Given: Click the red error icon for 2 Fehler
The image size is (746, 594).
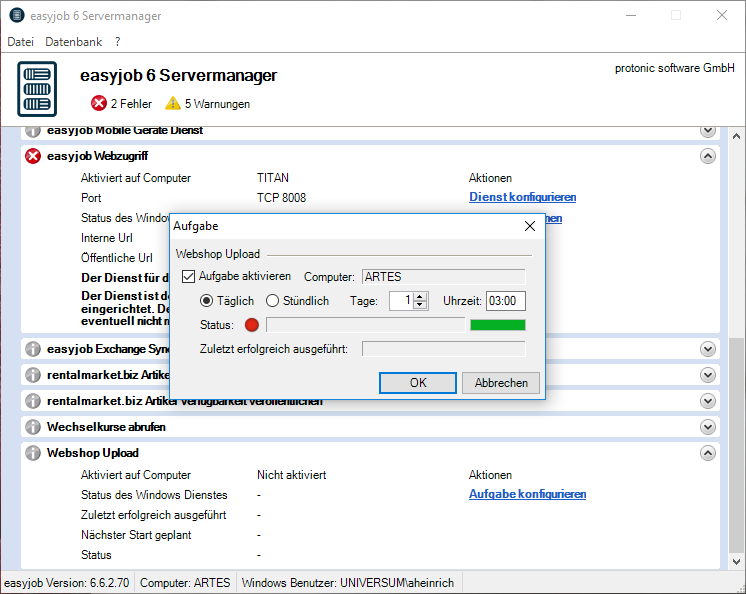Looking at the screenshot, I should 99,103.
